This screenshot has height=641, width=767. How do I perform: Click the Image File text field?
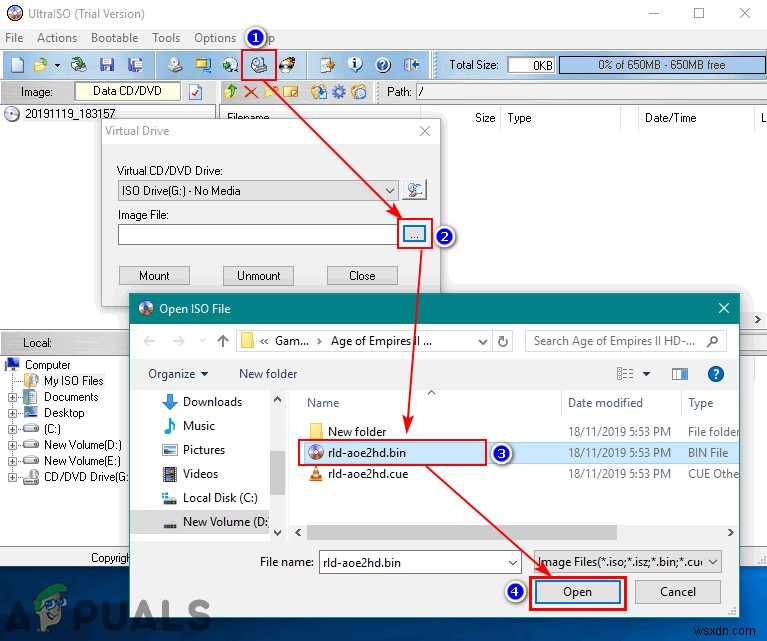click(258, 234)
